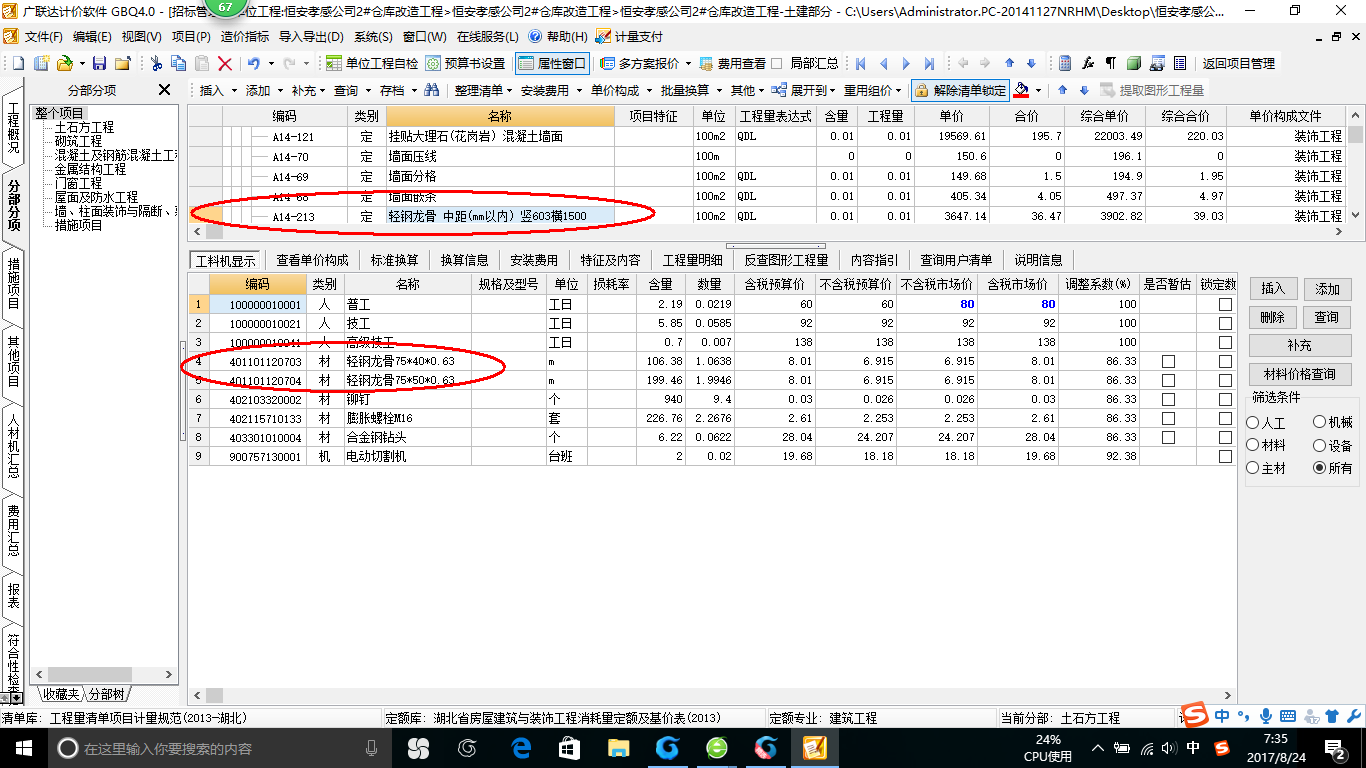Tick 锁定数量 checkbox for 普工 row
Screen dimensions: 1366x768
click(1225, 304)
